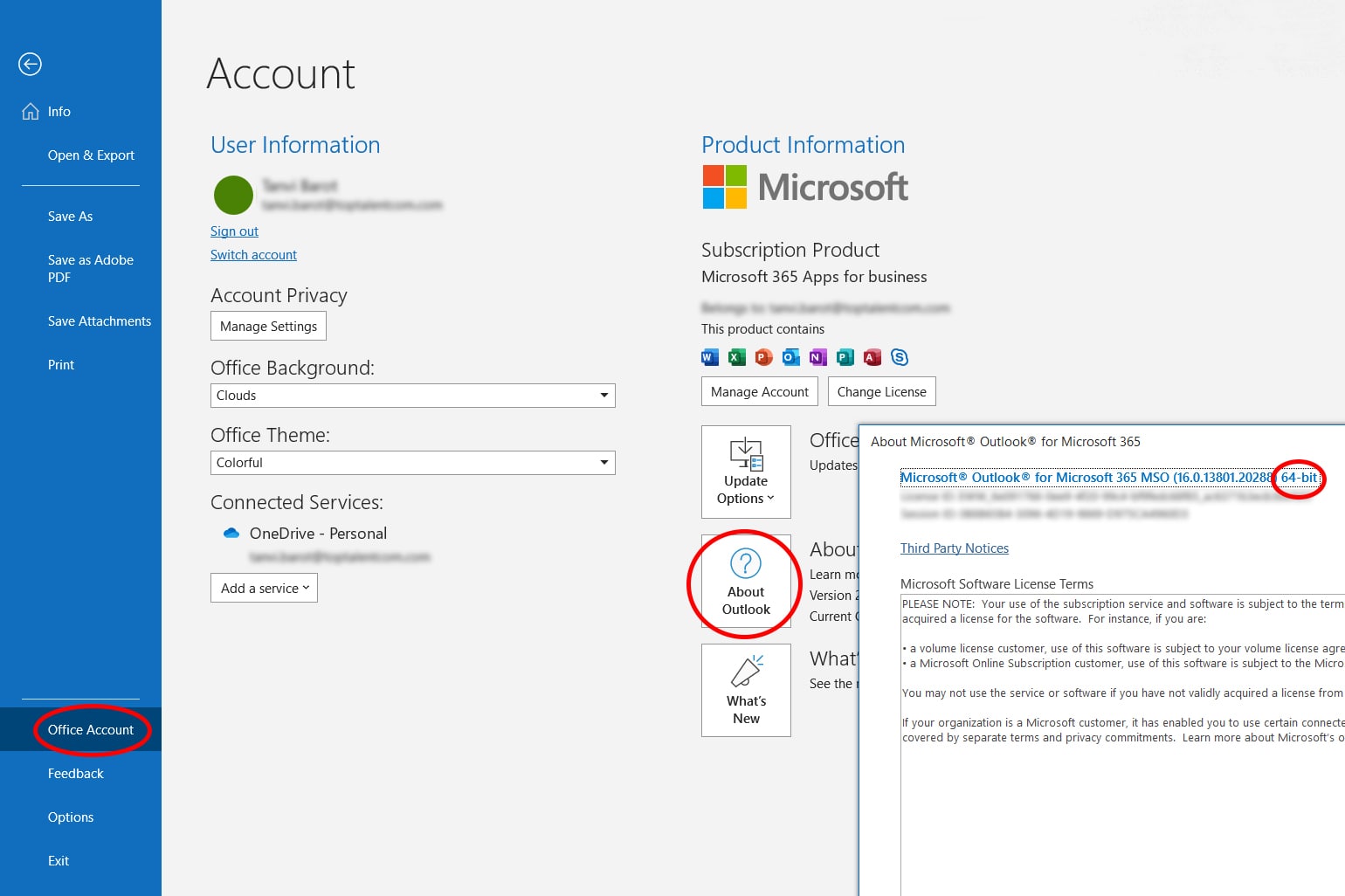Viewport: 1345px width, 896px height.
Task: Click the Change License button
Action: [x=881, y=392]
